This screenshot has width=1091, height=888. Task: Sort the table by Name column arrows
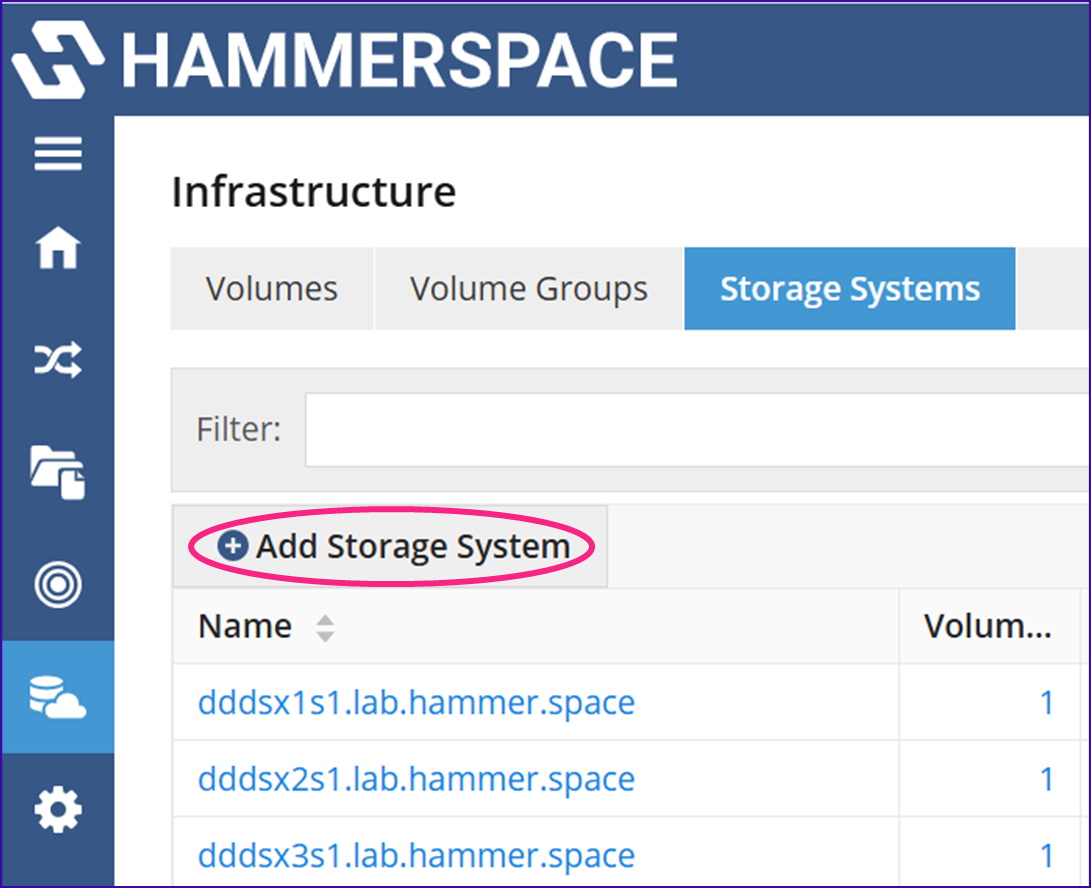[325, 628]
